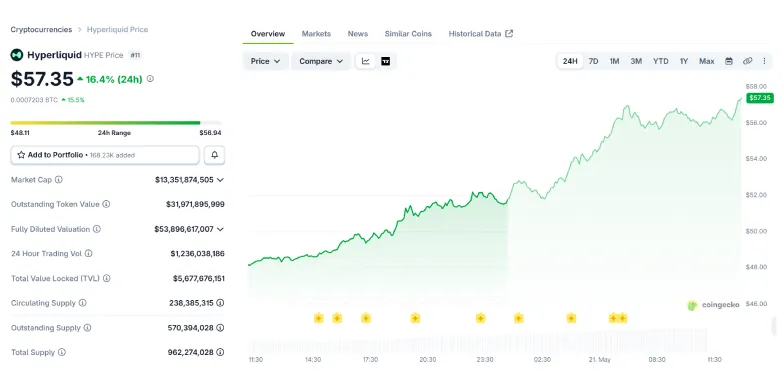
Task: Click the first yellow news marker near 14:30
Action: pyautogui.click(x=319, y=318)
